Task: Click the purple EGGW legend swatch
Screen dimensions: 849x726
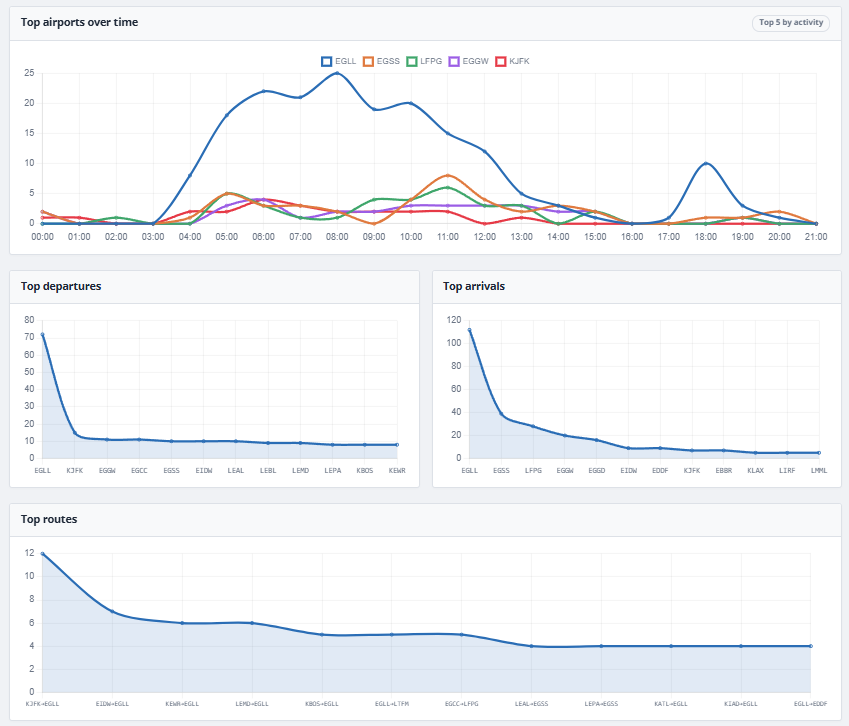Action: [454, 61]
